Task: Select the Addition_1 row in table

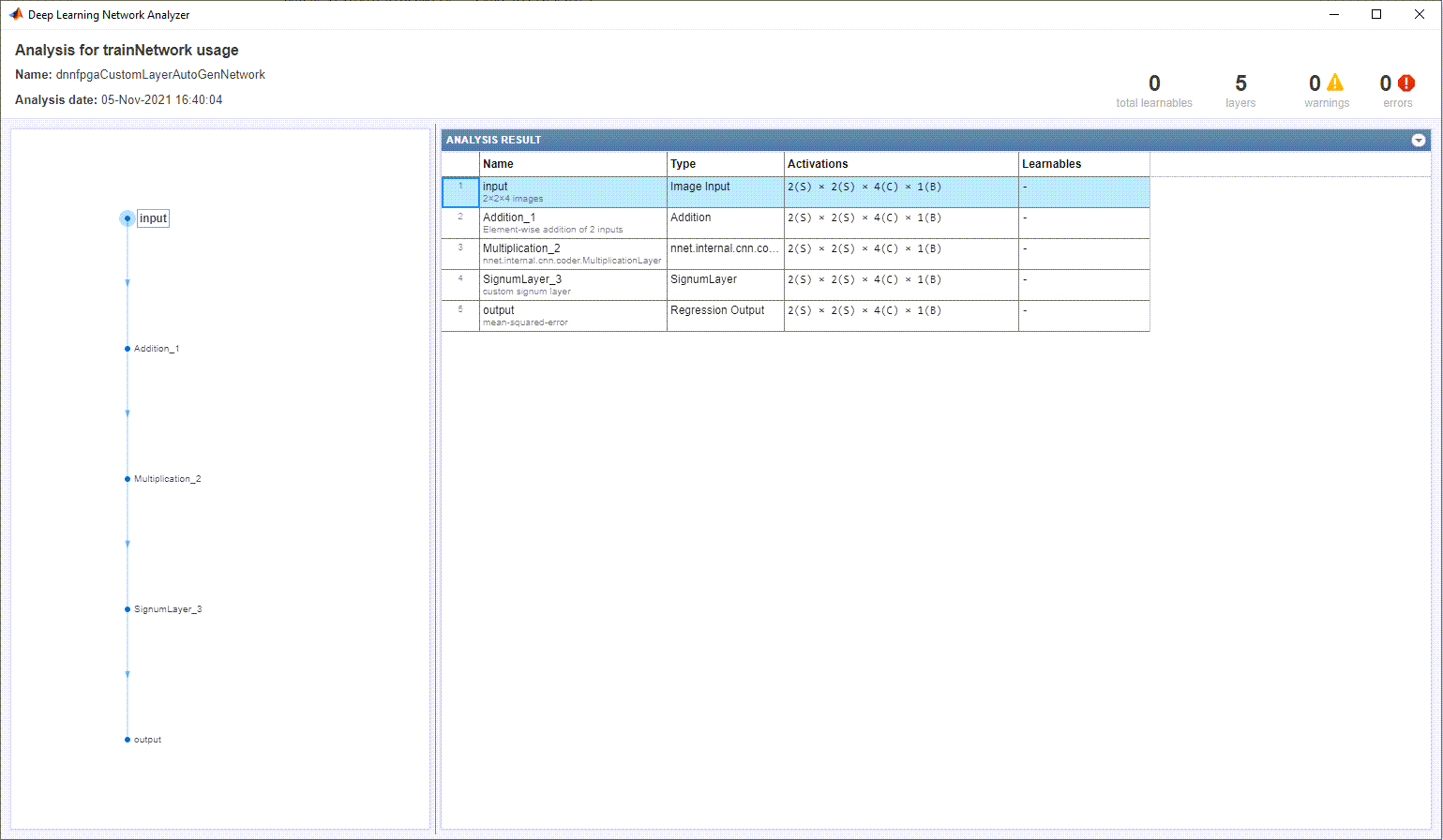Action: pos(572,223)
